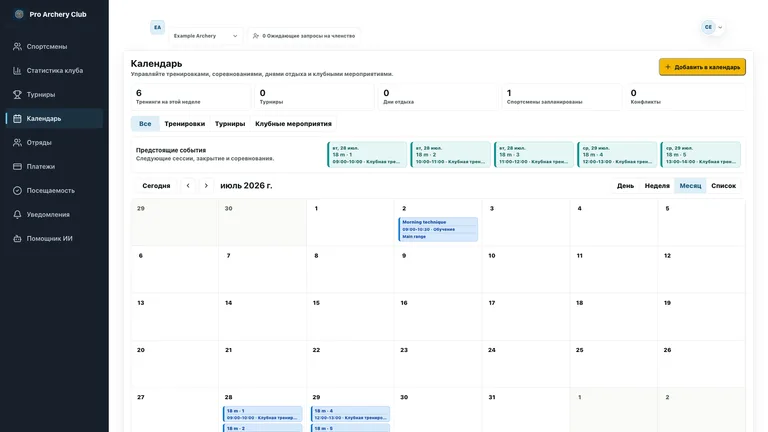Switch to the Клубные мероприятия tab

click(x=293, y=124)
